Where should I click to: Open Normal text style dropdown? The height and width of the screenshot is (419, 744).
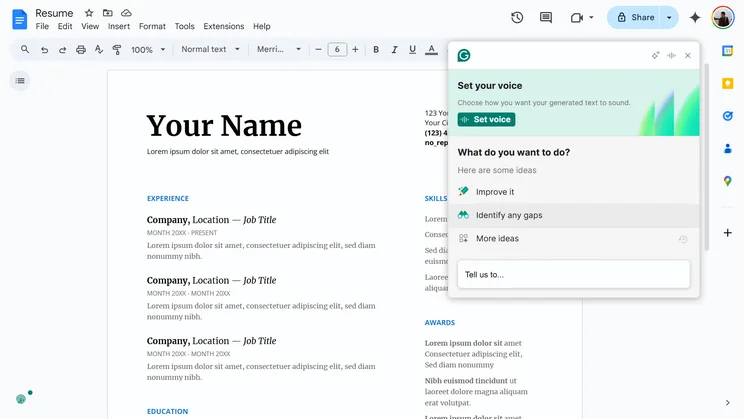[x=210, y=49]
